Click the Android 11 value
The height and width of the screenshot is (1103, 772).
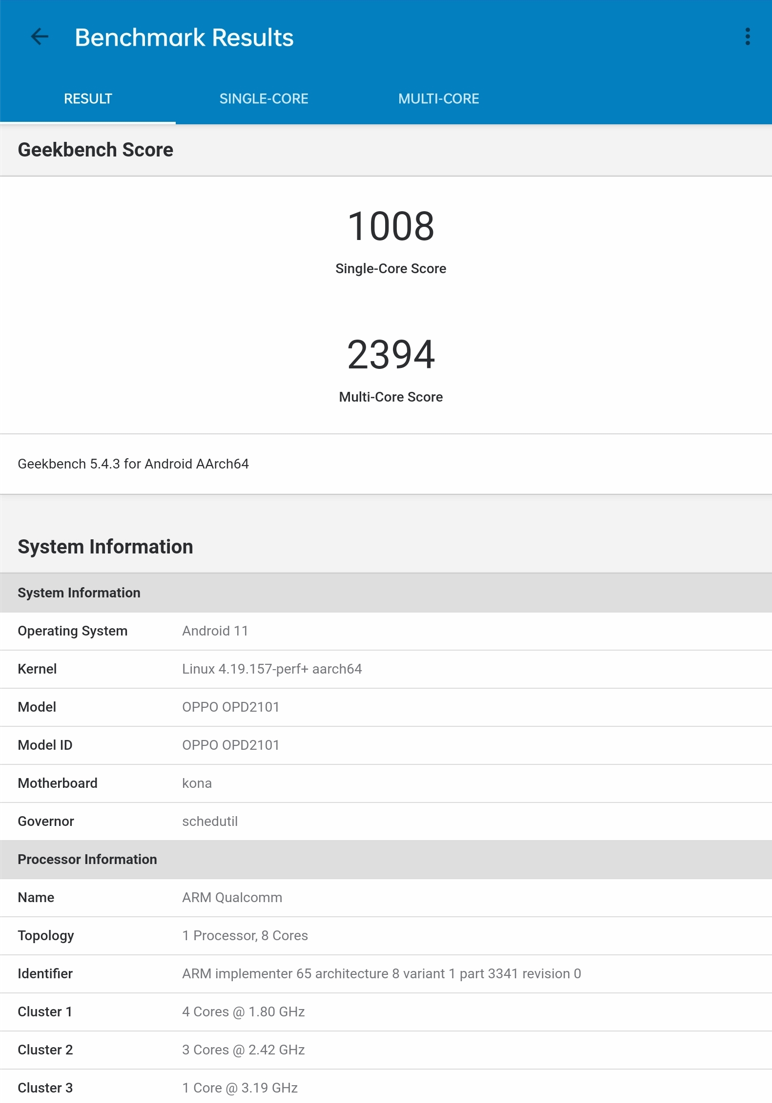pos(215,631)
